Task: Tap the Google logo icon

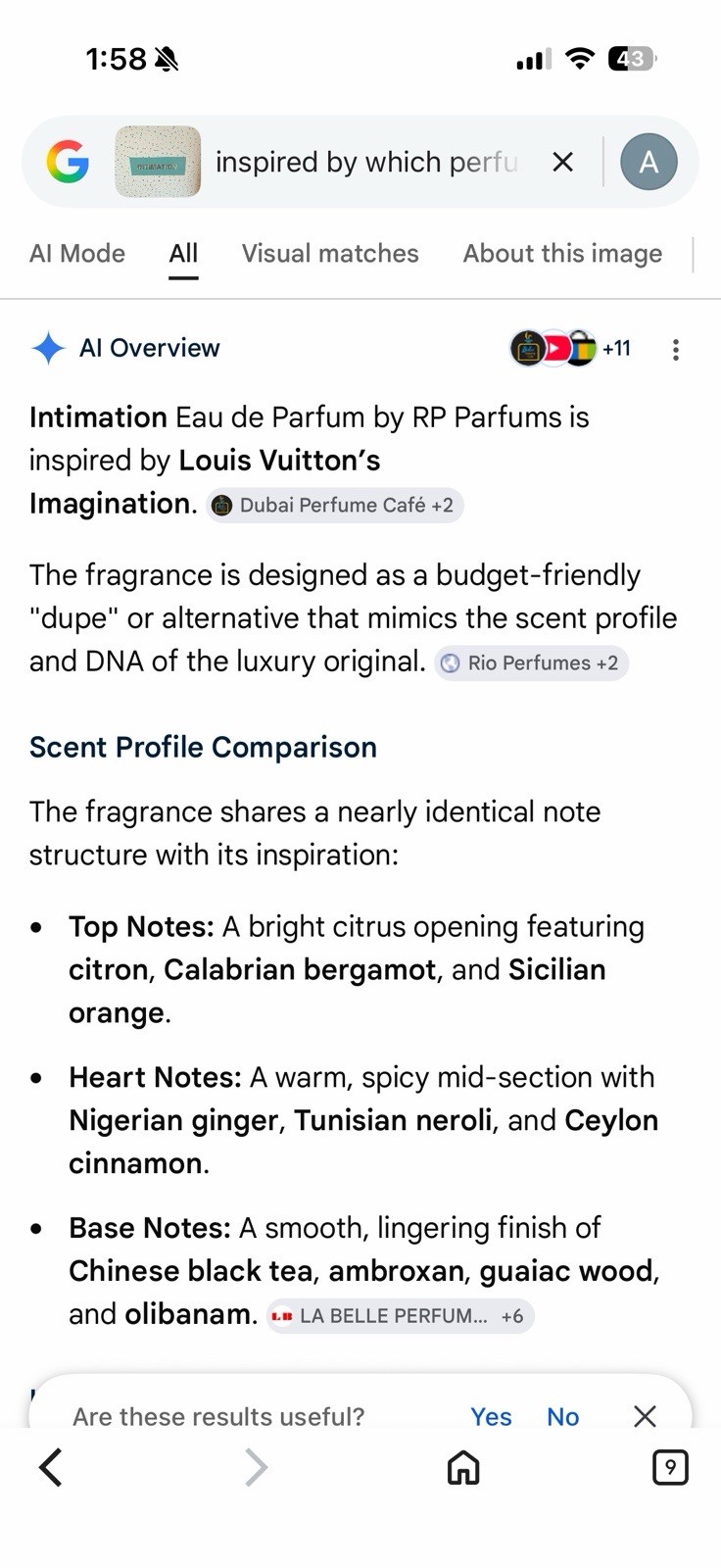Action: coord(68,162)
